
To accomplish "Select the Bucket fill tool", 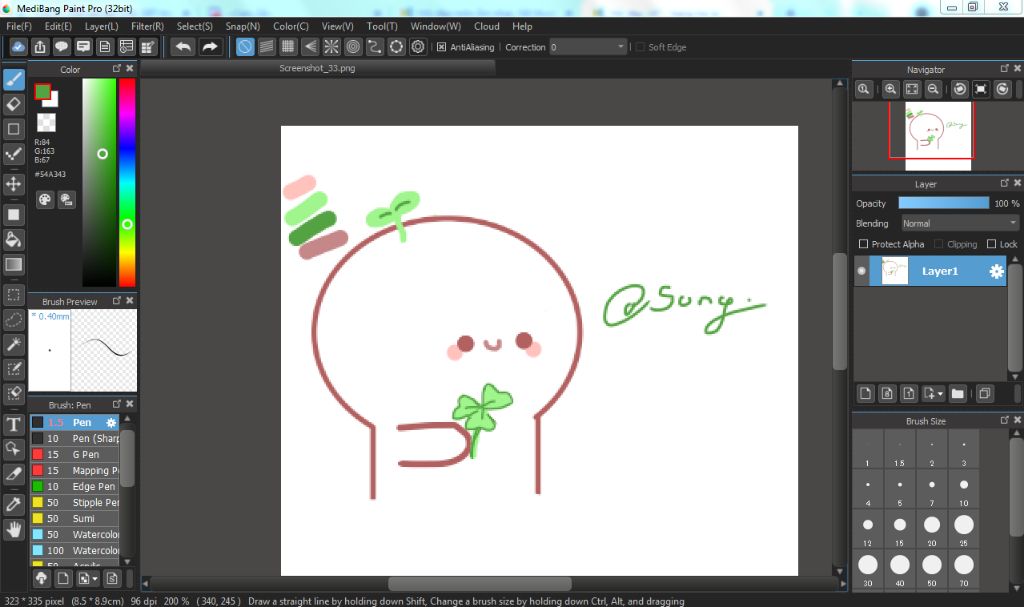I will pyautogui.click(x=14, y=239).
